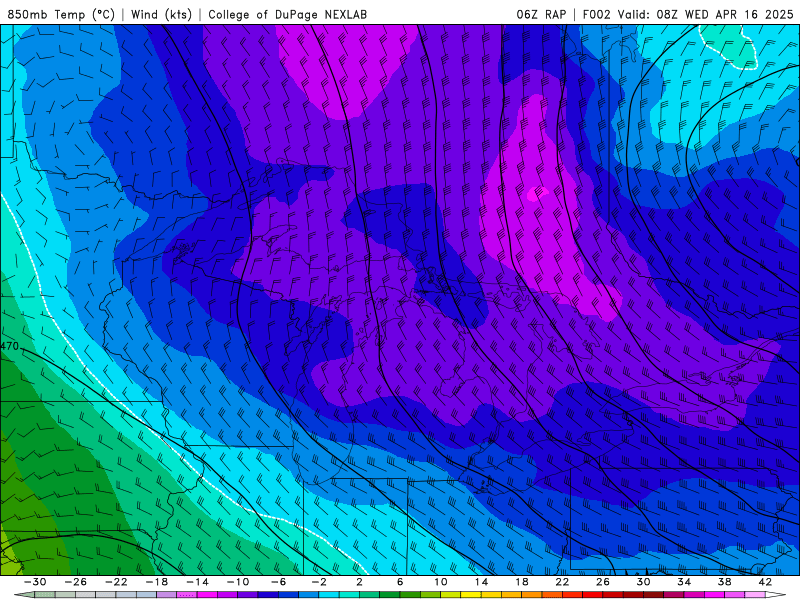This screenshot has height=600, width=800.
Task: Click the "470" height contour label
Action: click(x=9, y=346)
